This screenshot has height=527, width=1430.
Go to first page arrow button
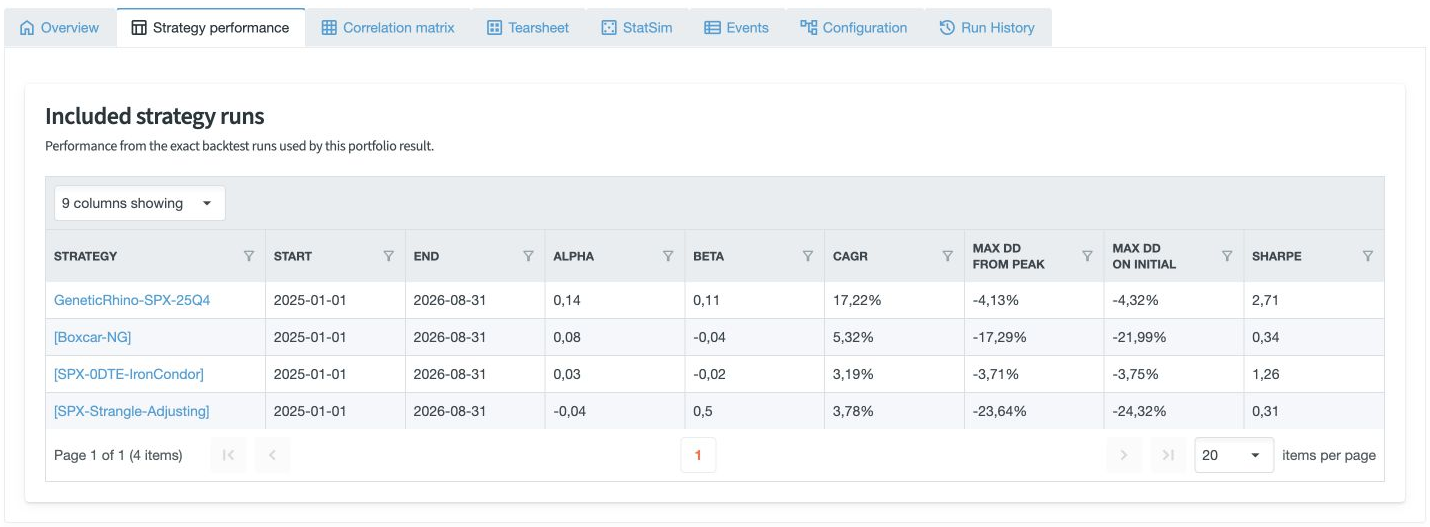[x=228, y=455]
